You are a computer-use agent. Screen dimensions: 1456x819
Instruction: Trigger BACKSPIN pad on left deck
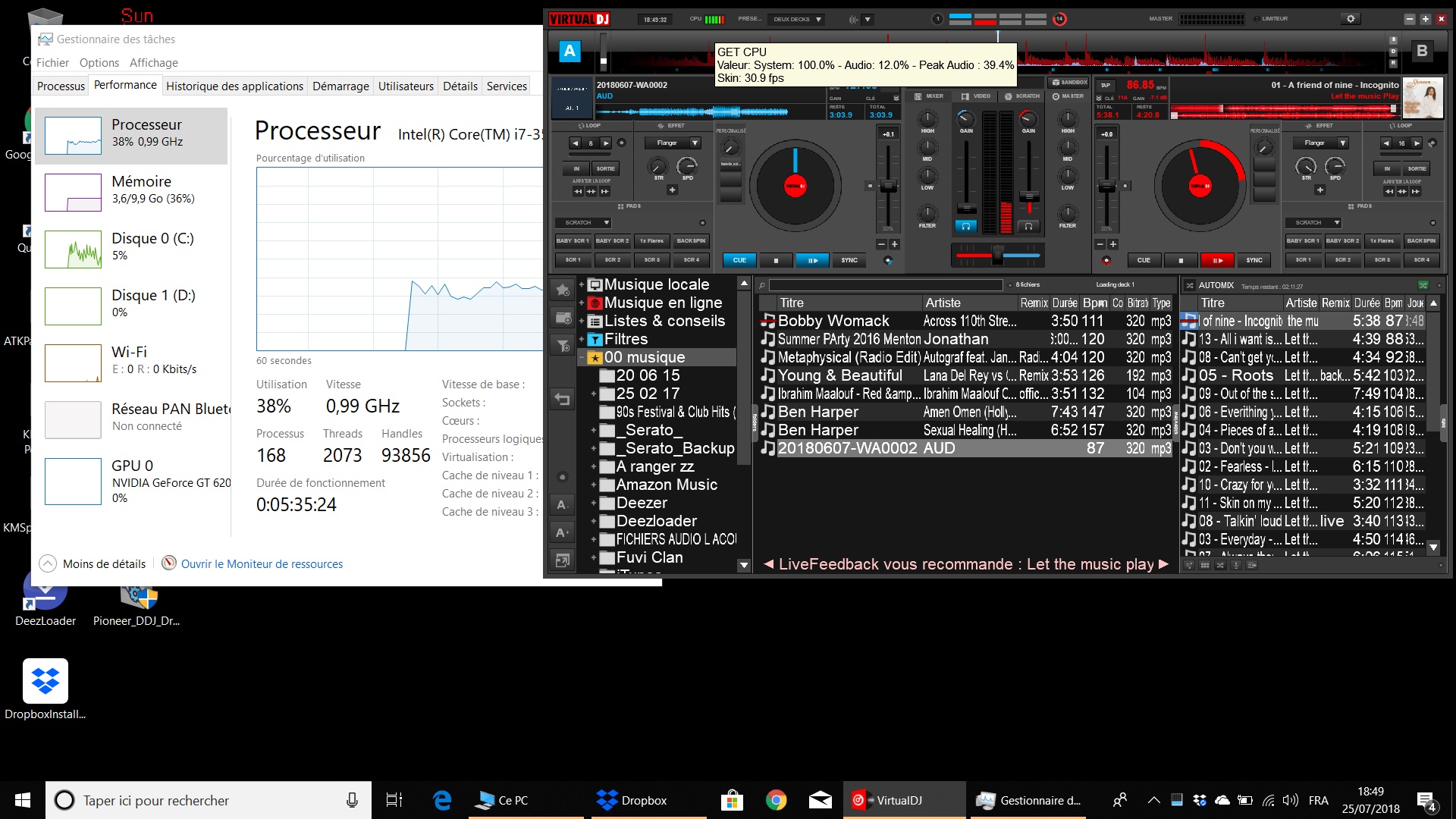tap(691, 241)
